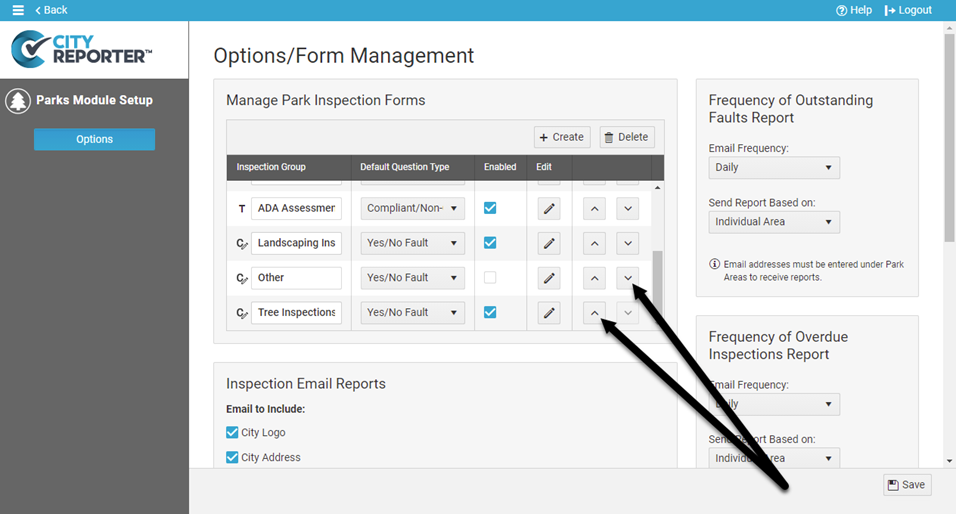
Task: Delete the selected inspection form
Action: pyautogui.click(x=626, y=137)
